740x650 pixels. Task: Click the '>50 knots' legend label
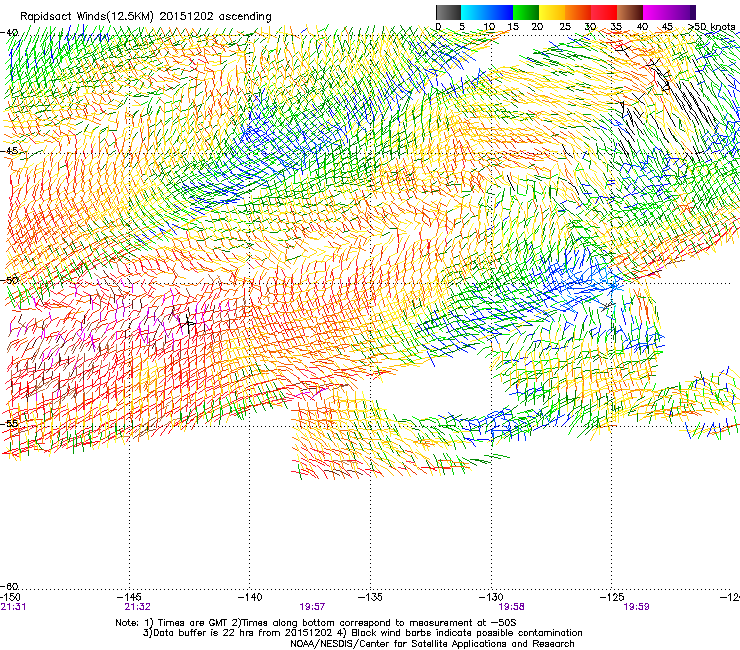coord(712,26)
